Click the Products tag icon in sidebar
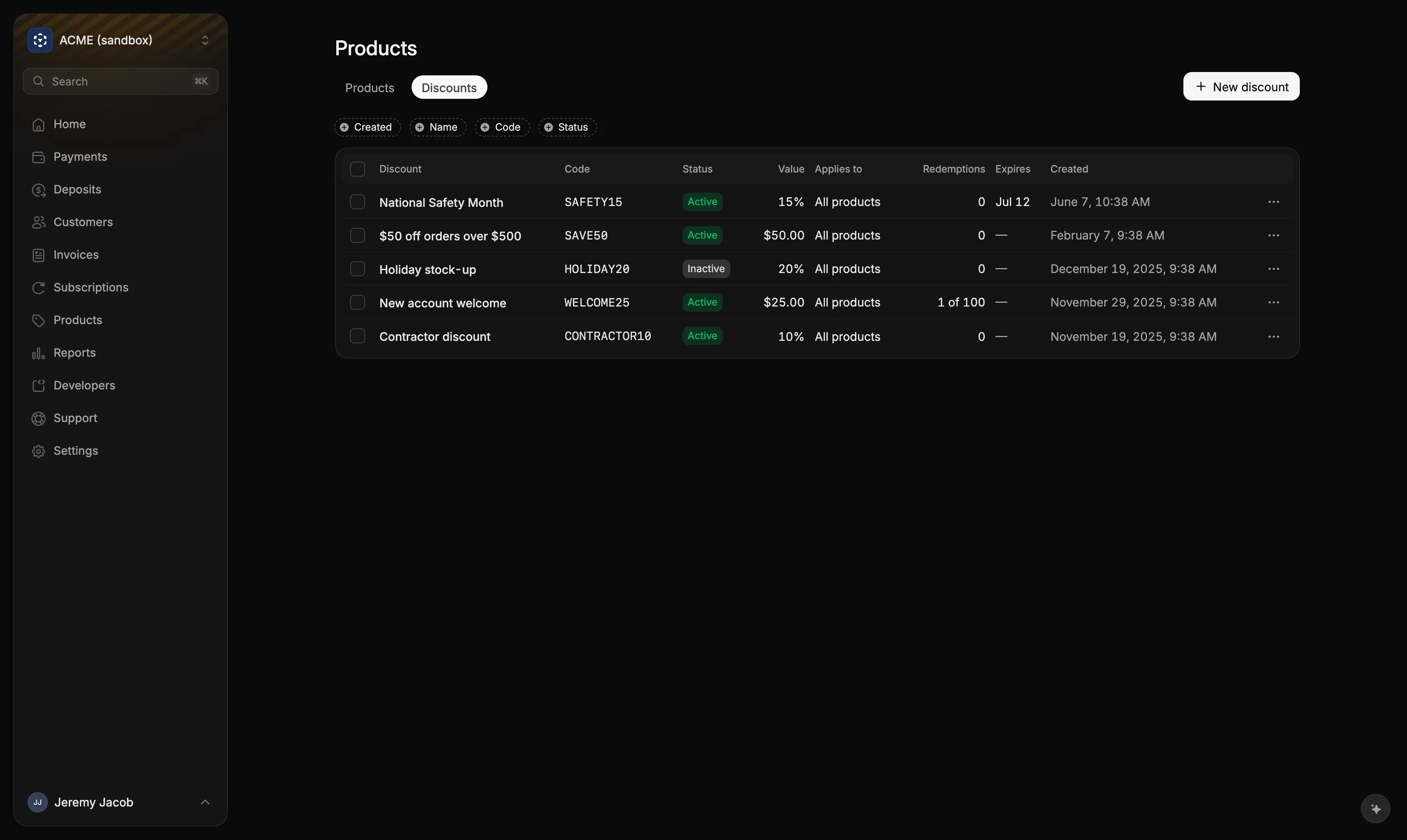This screenshot has width=1407, height=840. [x=39, y=321]
